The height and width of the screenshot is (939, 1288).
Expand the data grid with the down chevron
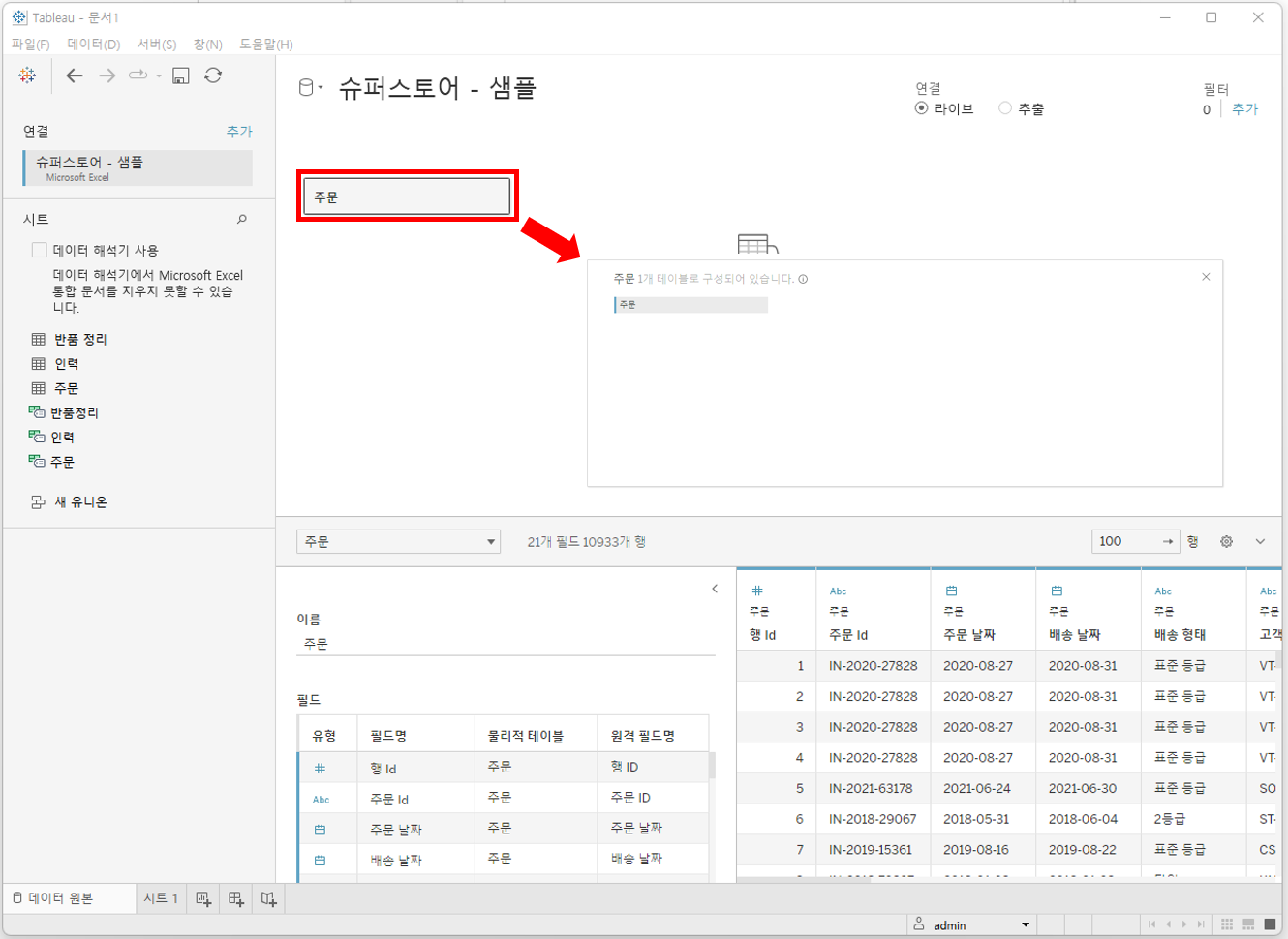coord(1260,542)
